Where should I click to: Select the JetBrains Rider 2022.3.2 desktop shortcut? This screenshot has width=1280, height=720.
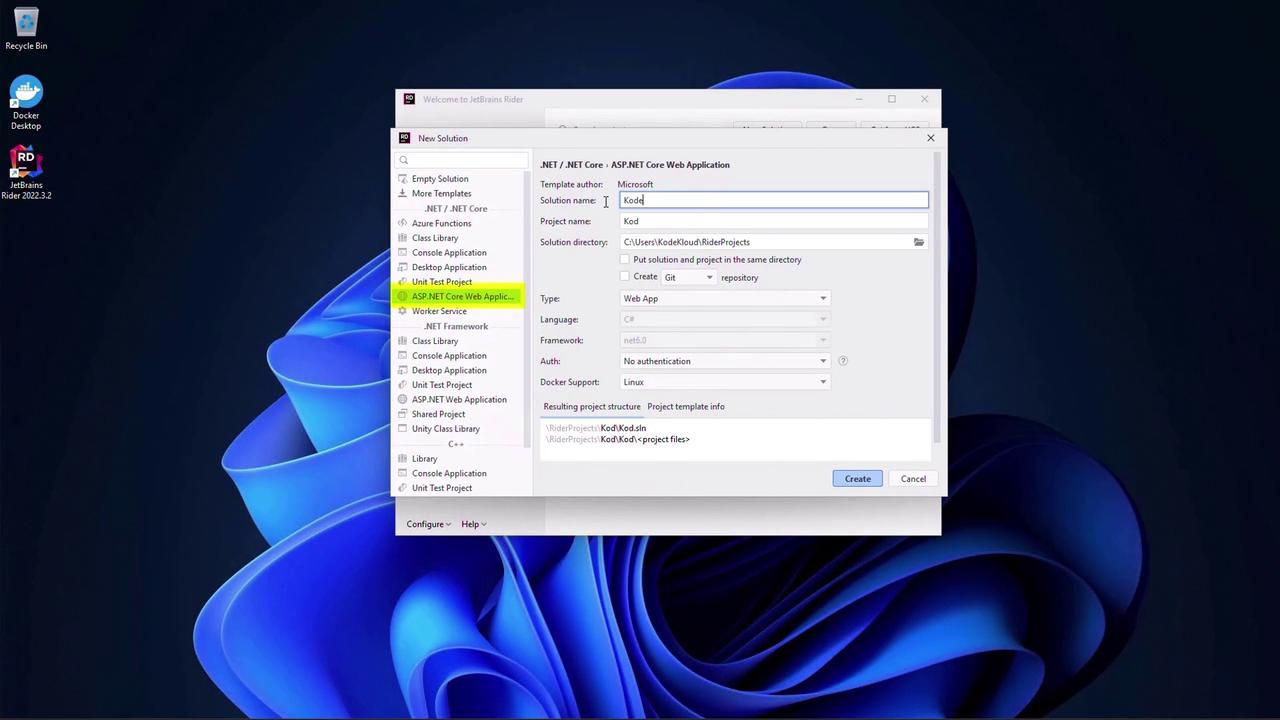pos(26,173)
